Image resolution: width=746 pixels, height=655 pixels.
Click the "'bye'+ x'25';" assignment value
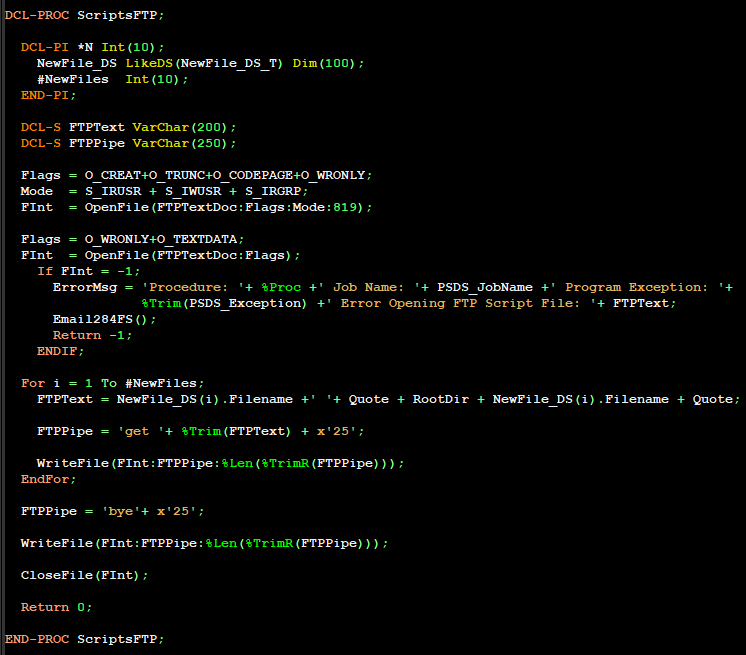(153, 511)
